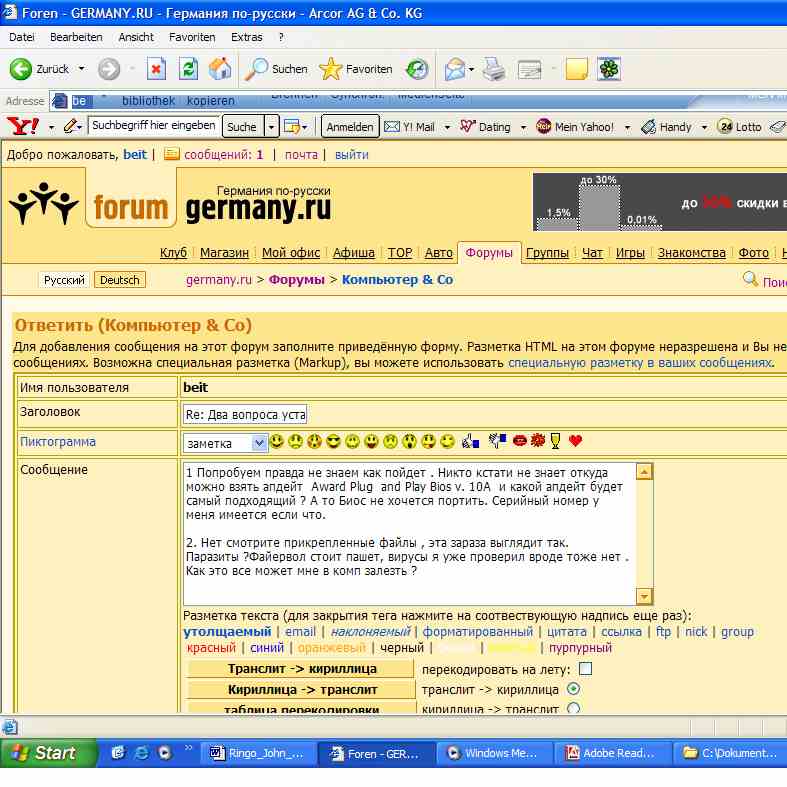
Task: Pick the surprised open-mouth smiley
Action: tap(409, 442)
